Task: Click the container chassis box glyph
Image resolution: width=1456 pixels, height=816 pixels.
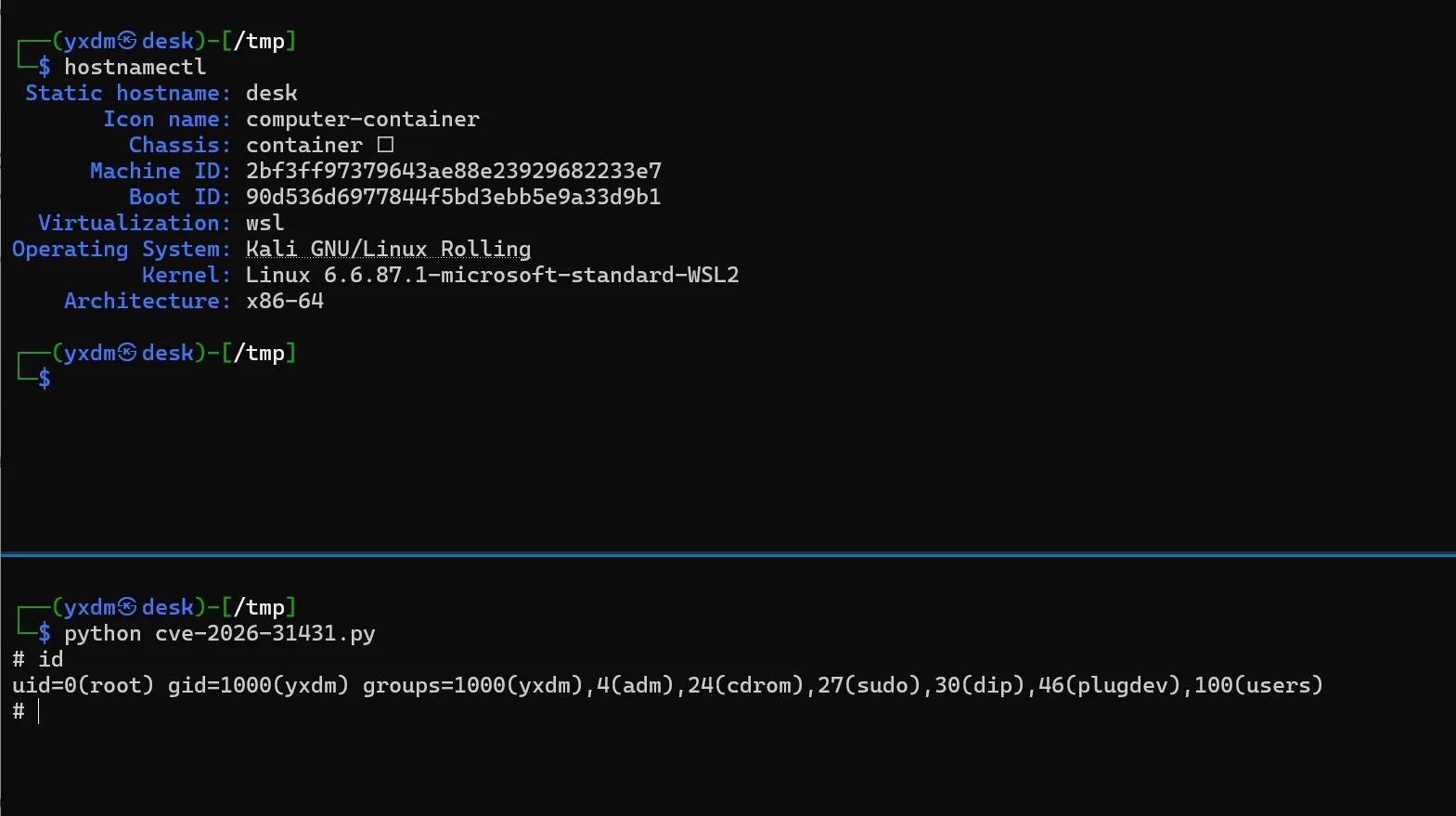Action: (x=386, y=145)
